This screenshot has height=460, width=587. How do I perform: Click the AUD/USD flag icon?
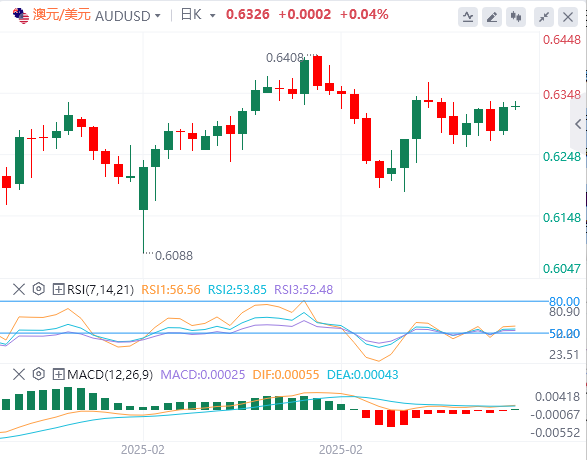tap(21, 16)
